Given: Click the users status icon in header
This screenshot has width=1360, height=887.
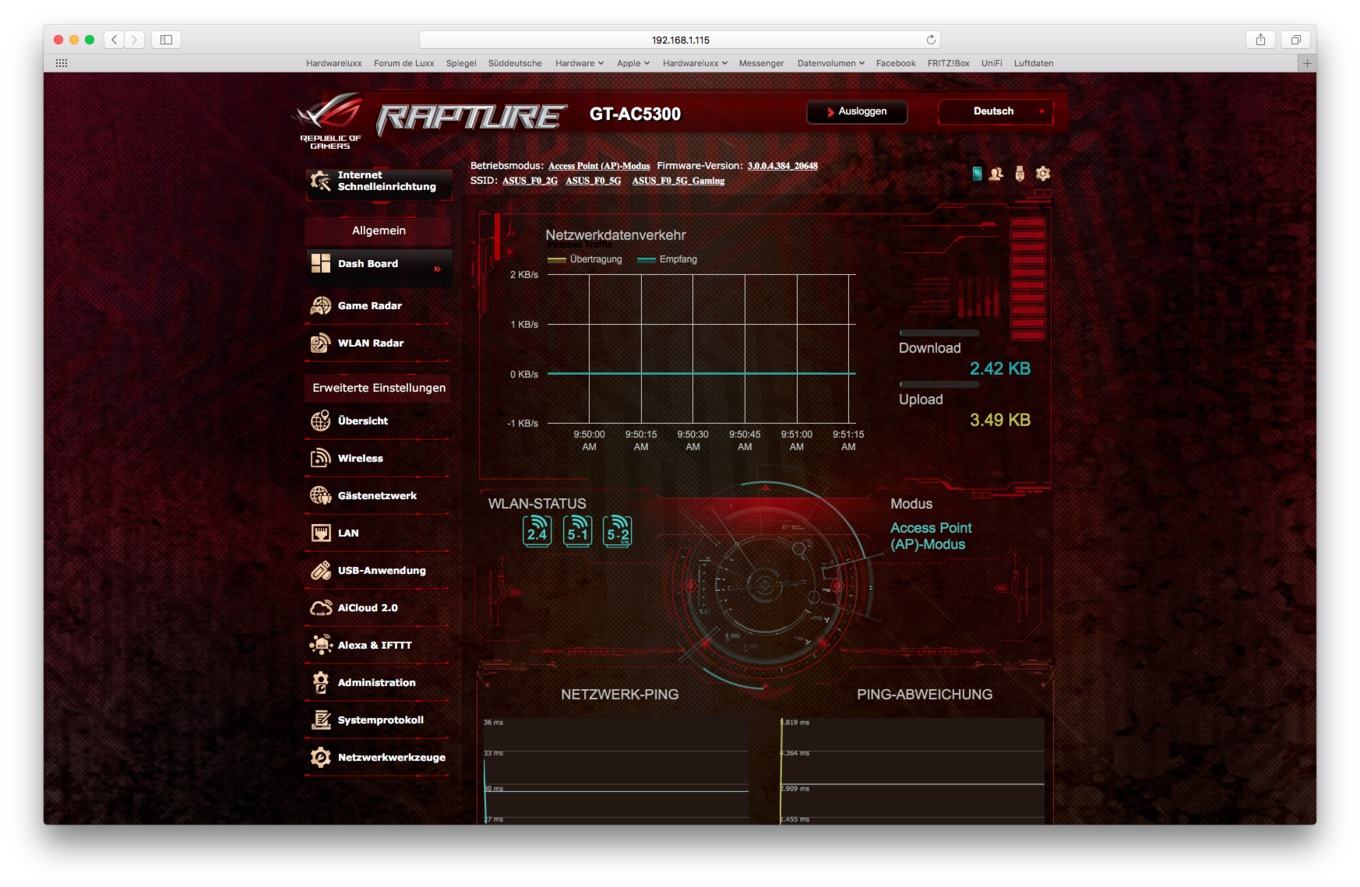Looking at the screenshot, I should [x=996, y=173].
